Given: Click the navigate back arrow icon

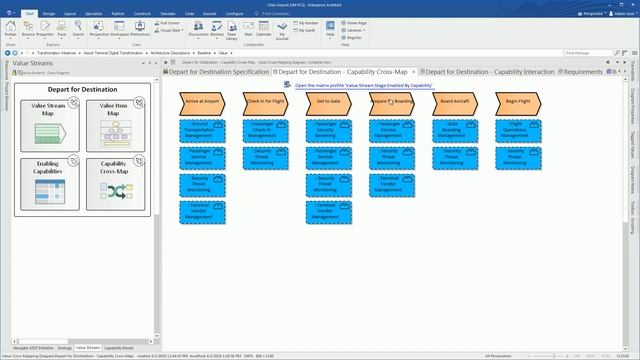Looking at the screenshot, I should coord(7,53).
